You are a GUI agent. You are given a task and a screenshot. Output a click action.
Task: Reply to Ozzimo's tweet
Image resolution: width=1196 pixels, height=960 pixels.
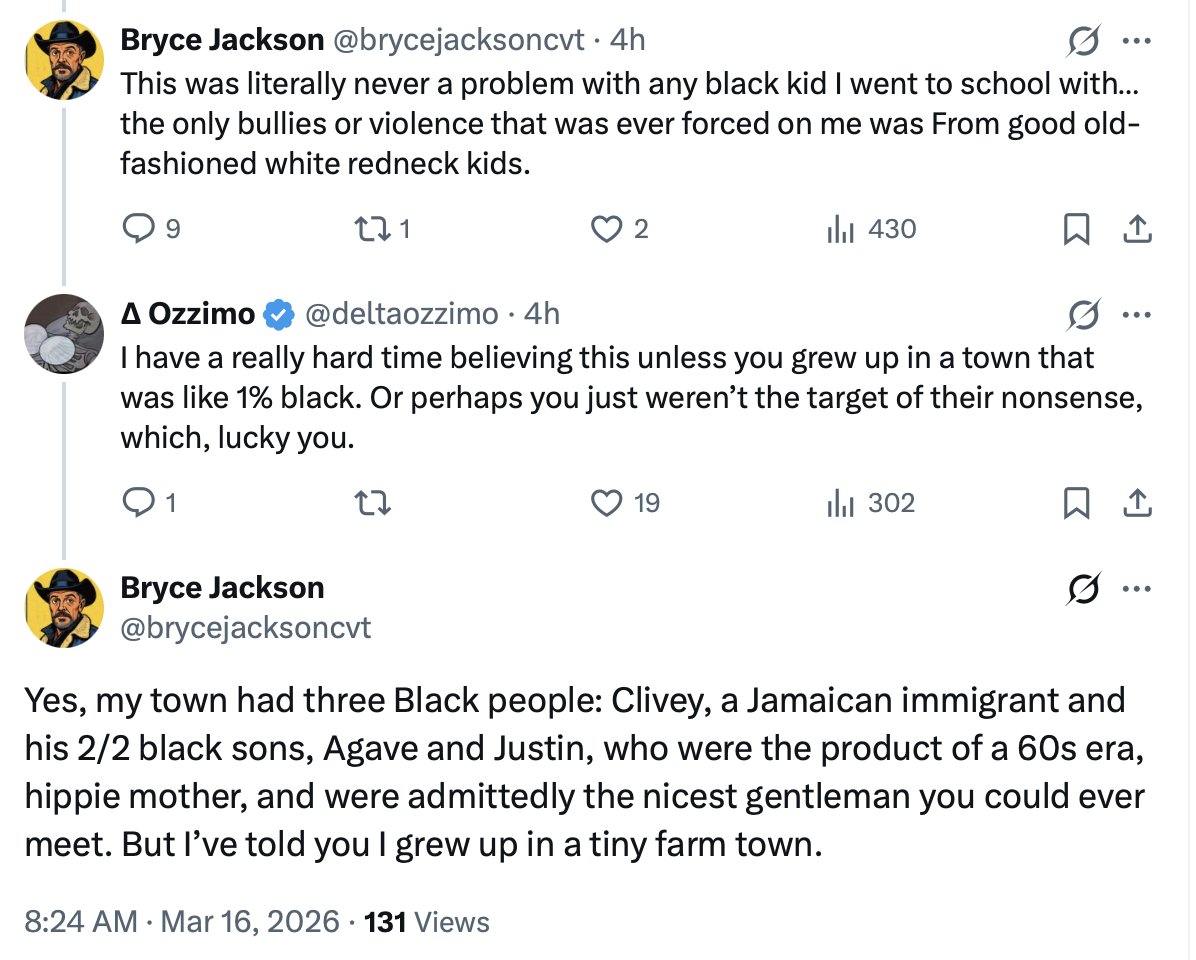click(136, 503)
